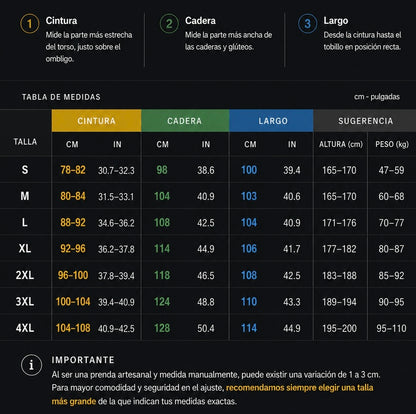Select the blue LARGO column header
Image resolution: width=416 pixels, height=414 pixels.
271,121
